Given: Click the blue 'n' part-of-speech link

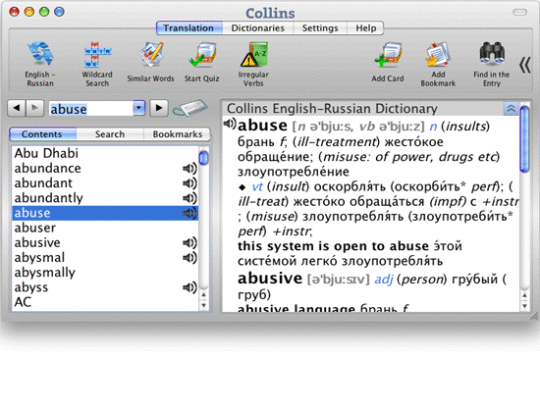Looking at the screenshot, I should (433, 127).
